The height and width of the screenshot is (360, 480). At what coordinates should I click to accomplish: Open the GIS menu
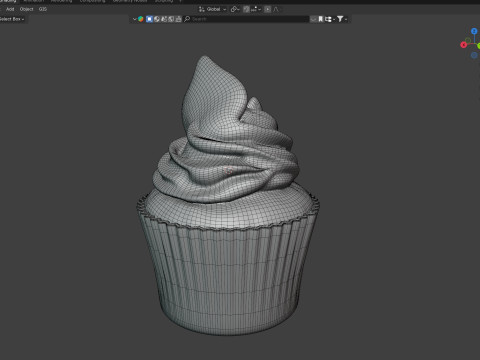[x=43, y=9]
